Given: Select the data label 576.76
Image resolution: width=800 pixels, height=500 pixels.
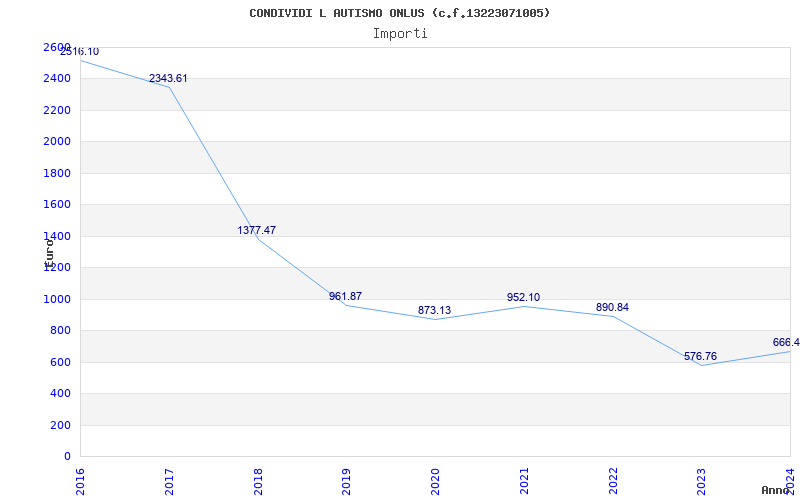Looking at the screenshot, I should 701,357.
